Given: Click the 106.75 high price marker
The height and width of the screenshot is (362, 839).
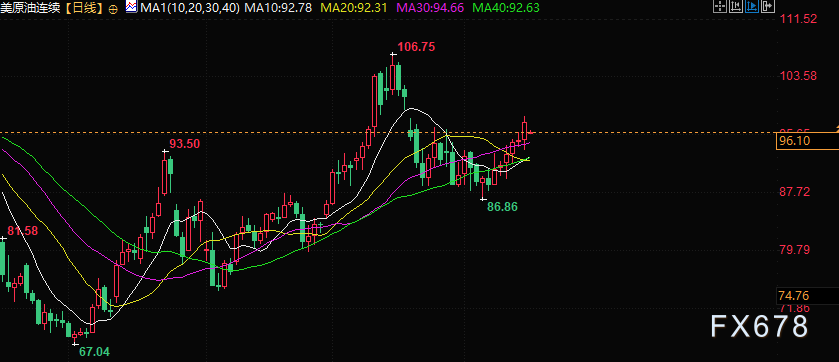Looking at the screenshot, I should pos(416,47).
